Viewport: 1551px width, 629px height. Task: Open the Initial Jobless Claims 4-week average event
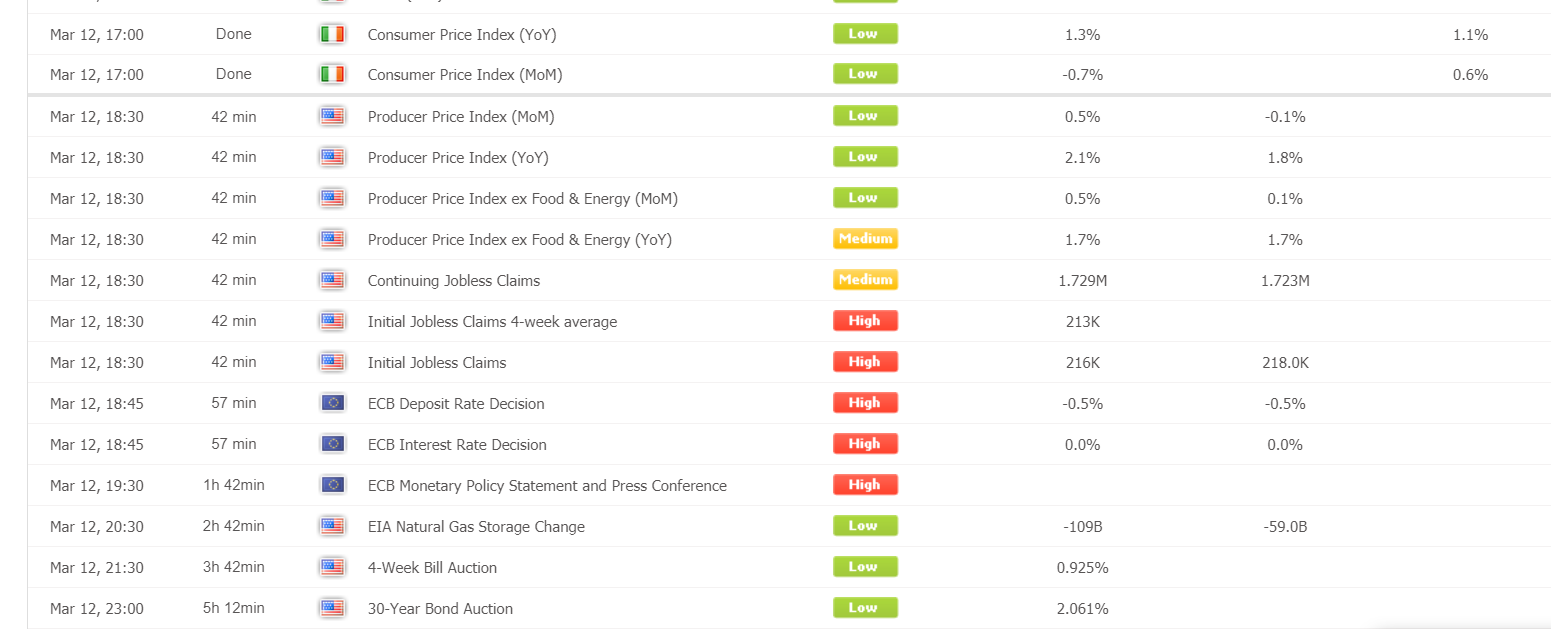point(492,322)
